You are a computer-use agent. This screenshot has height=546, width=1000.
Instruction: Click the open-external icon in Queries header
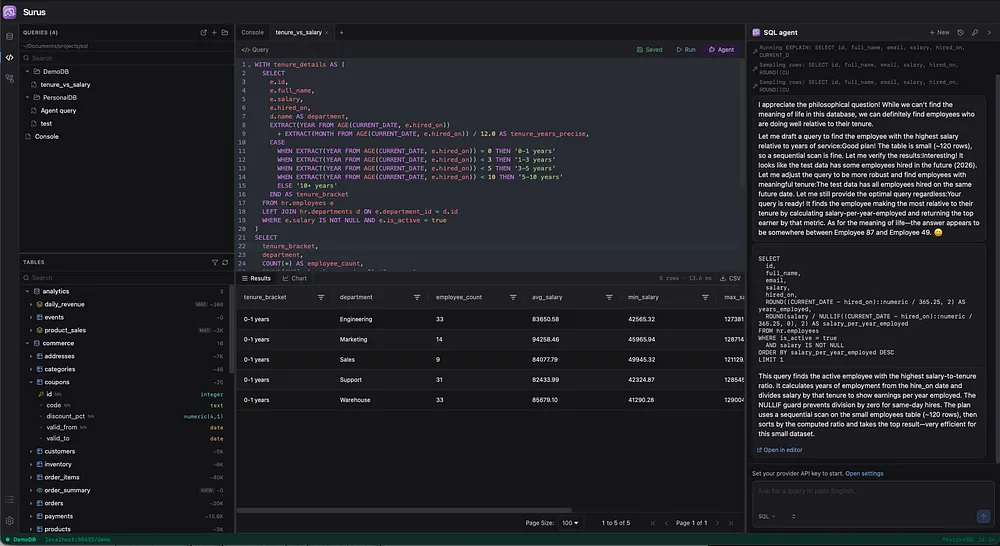[203, 33]
